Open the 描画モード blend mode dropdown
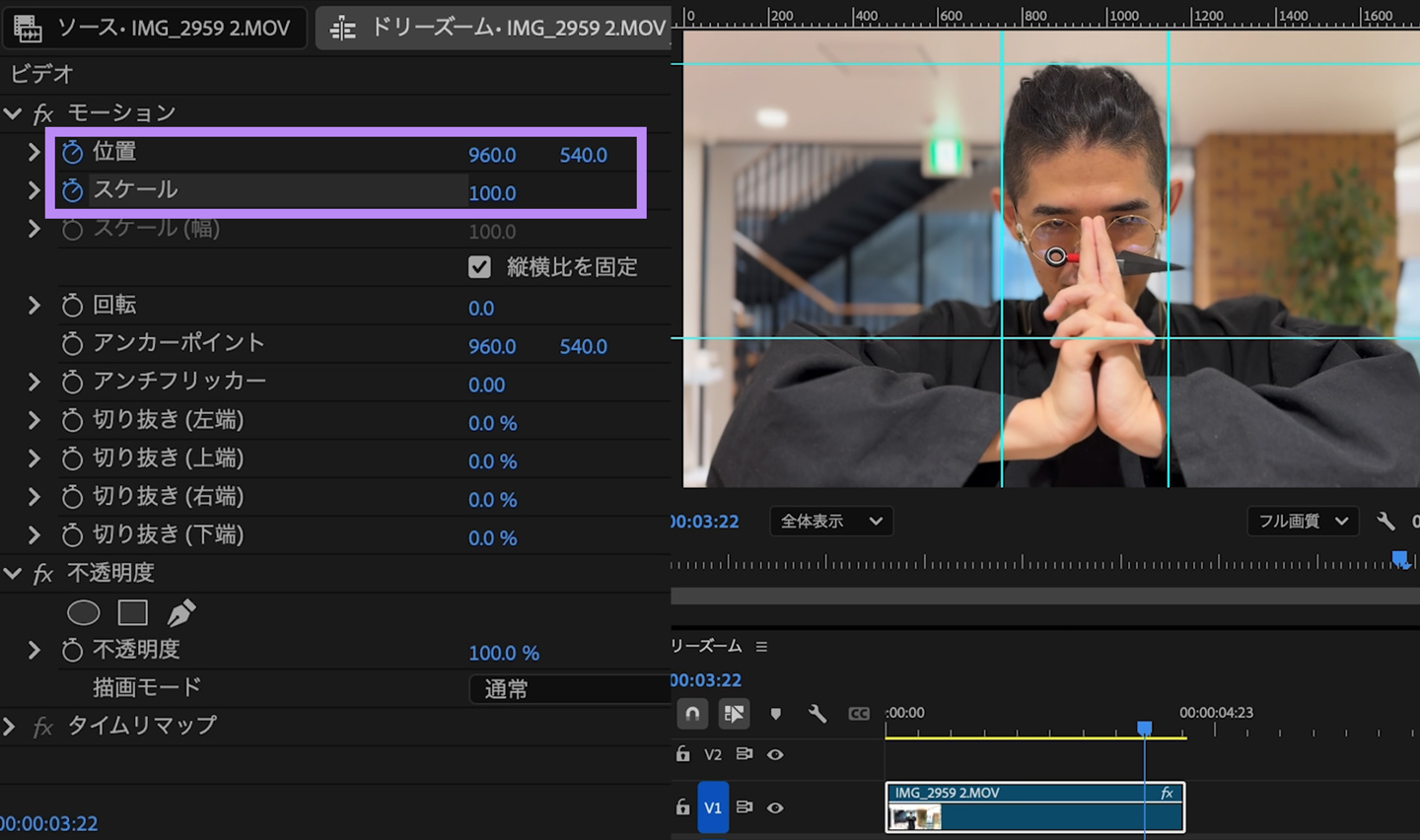 point(570,689)
